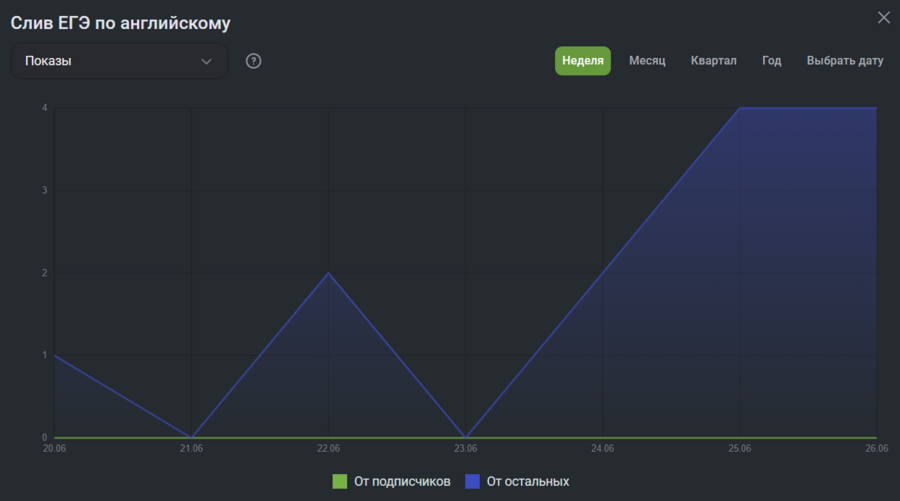Click the chart point at 21.06
Viewport: 900px width, 501px height.
191,437
